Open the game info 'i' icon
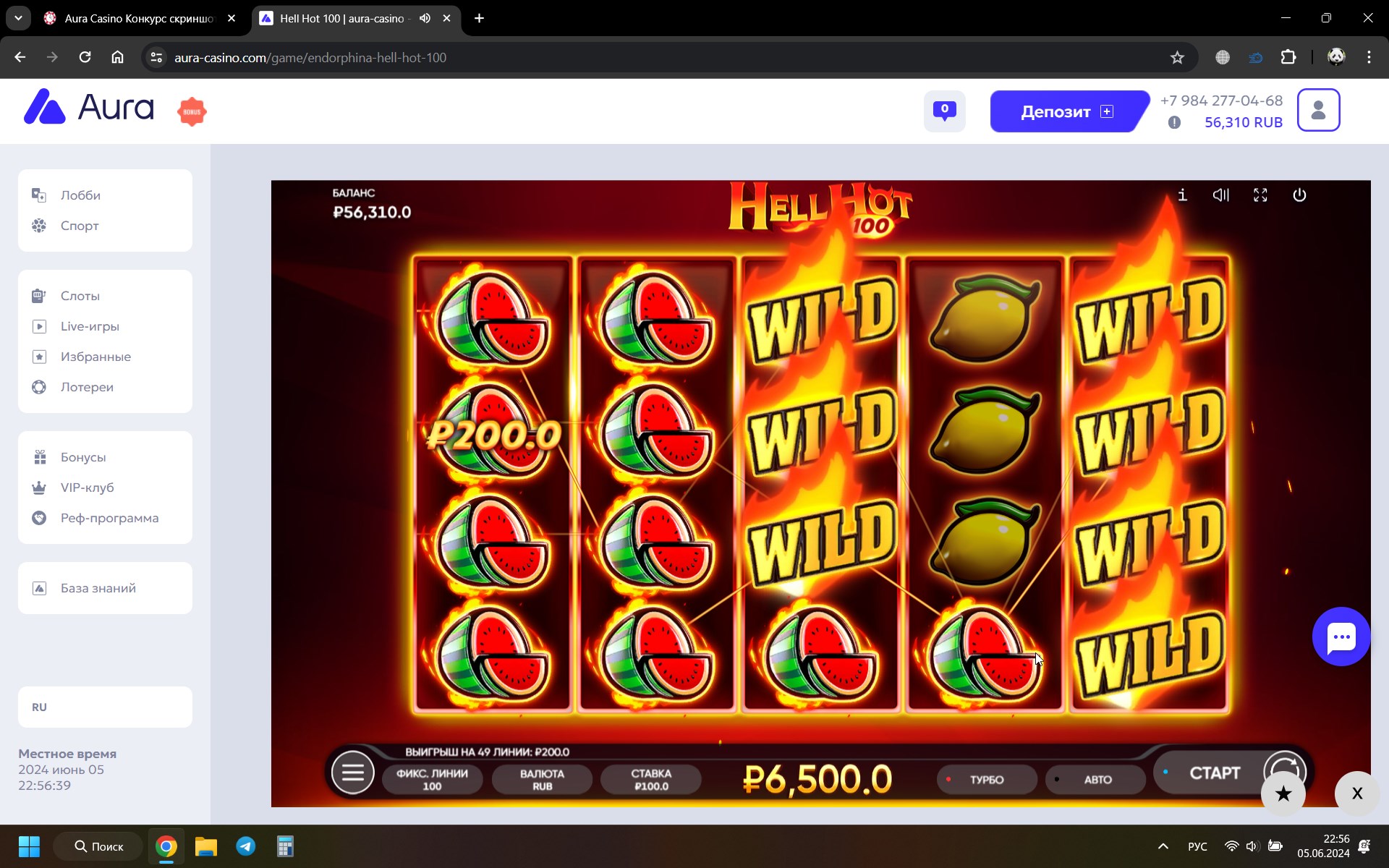 pos(1182,195)
